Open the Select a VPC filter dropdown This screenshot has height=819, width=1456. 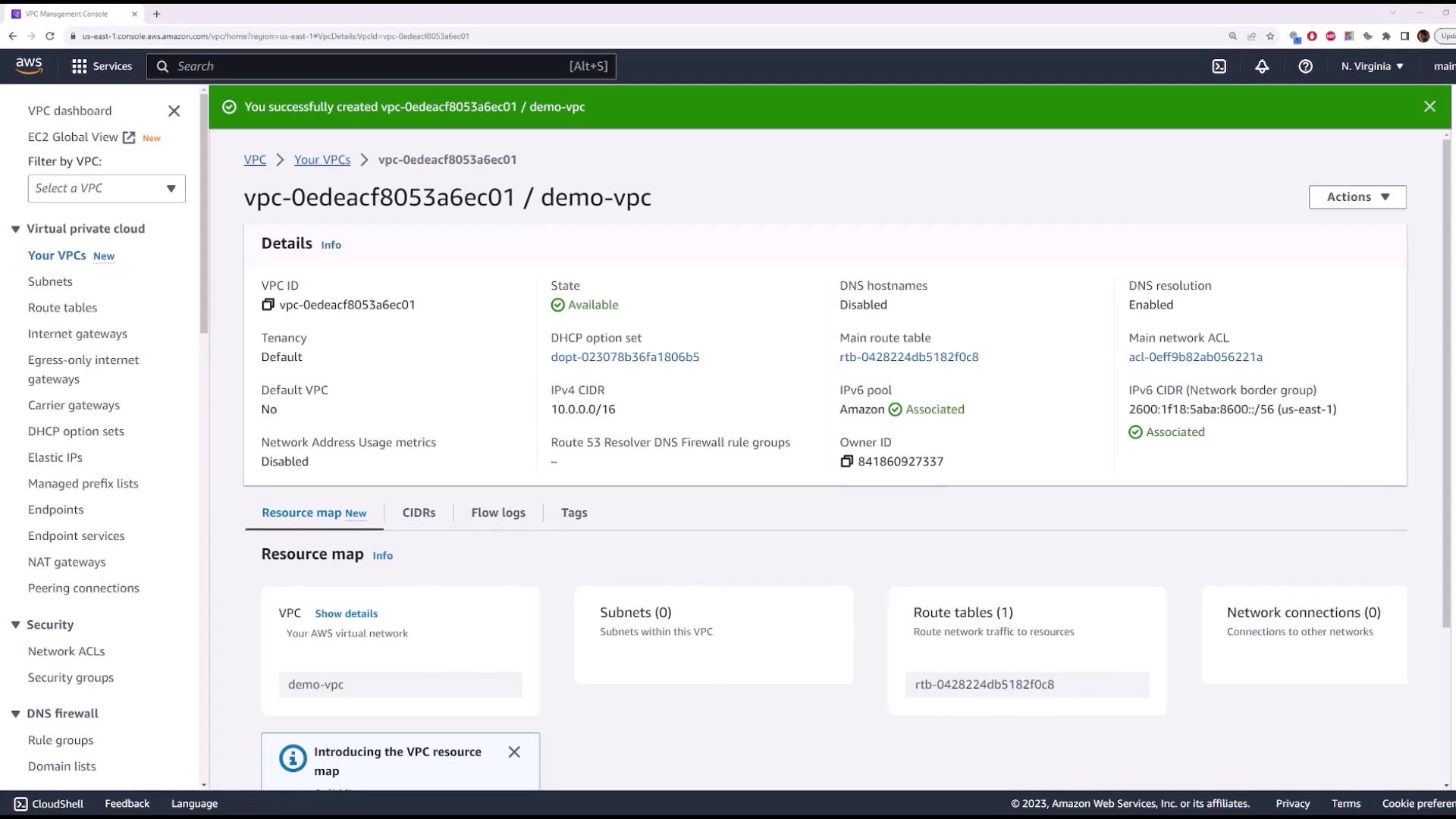coord(106,189)
